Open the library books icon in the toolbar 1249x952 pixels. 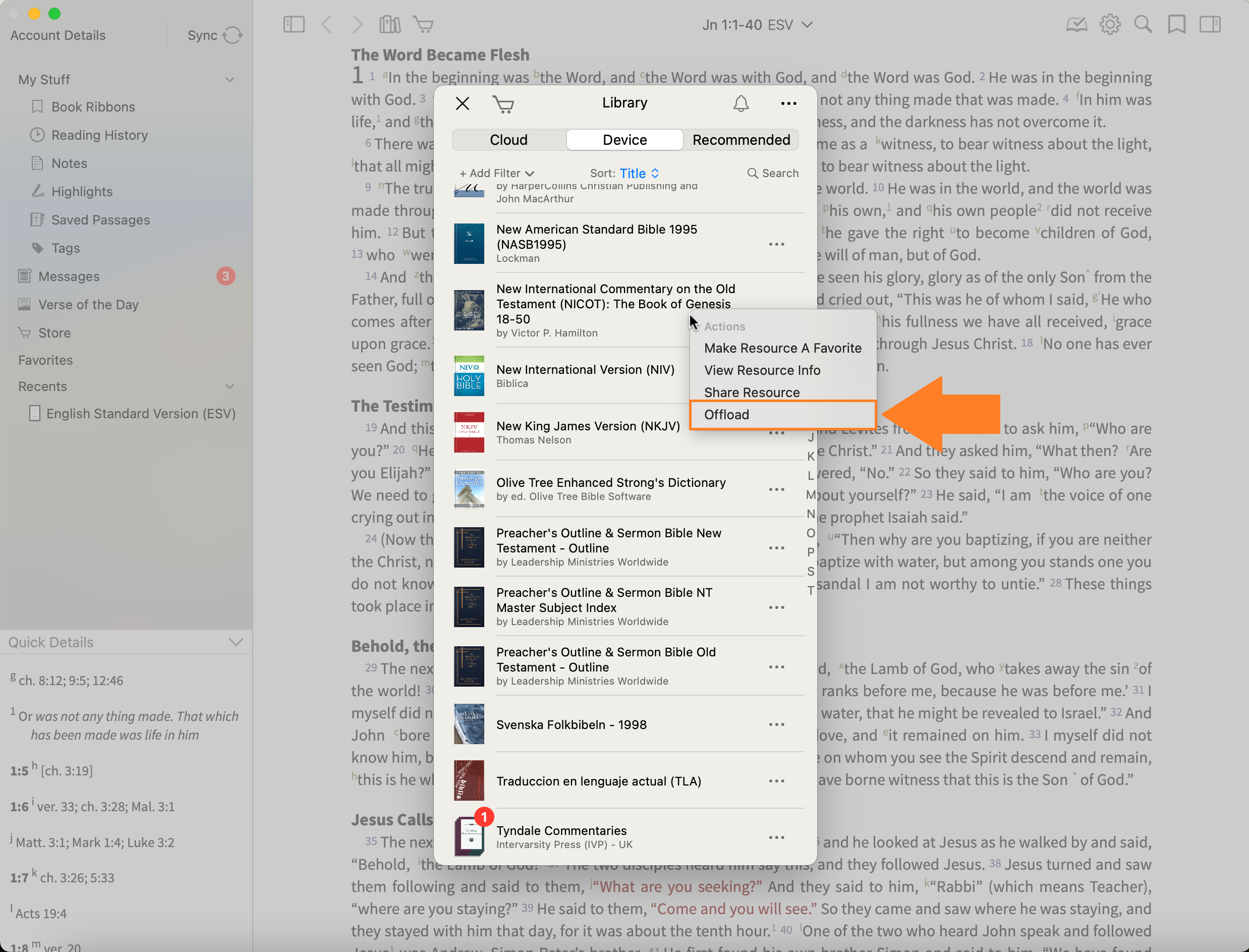point(390,24)
